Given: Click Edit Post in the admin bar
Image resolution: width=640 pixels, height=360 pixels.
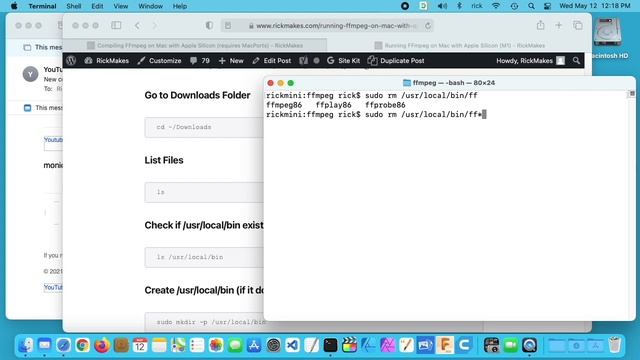Looking at the screenshot, I should tap(271, 60).
